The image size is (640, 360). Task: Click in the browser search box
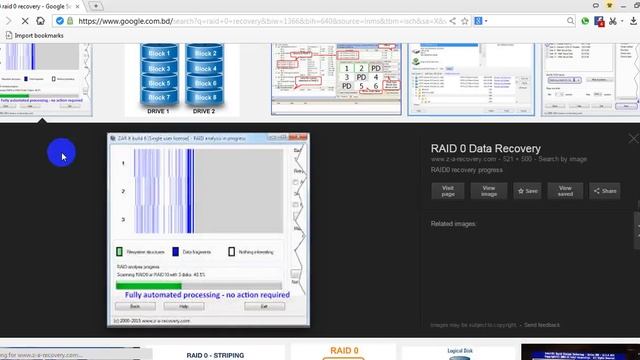[527, 21]
